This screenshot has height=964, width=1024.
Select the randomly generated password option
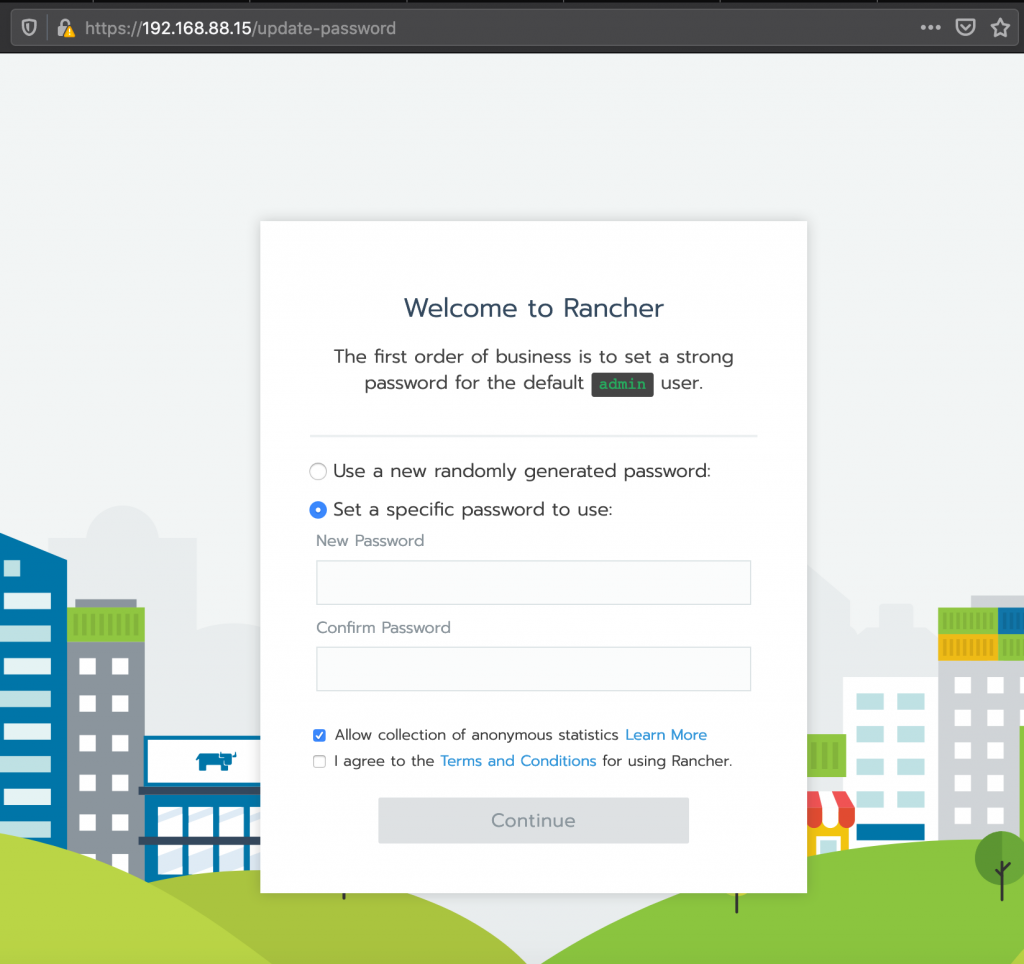click(318, 471)
